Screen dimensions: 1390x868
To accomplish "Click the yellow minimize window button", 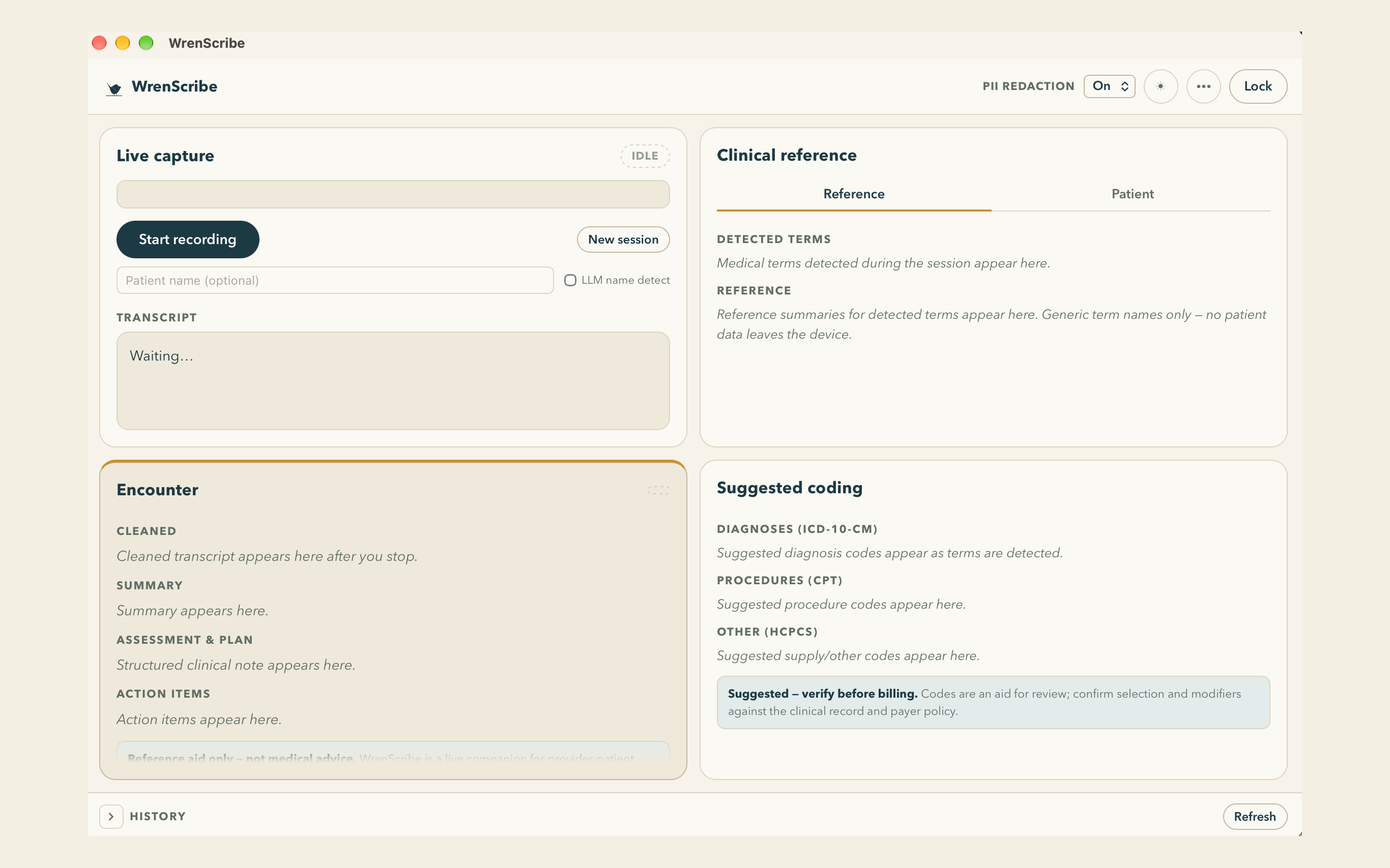I will 122,43.
